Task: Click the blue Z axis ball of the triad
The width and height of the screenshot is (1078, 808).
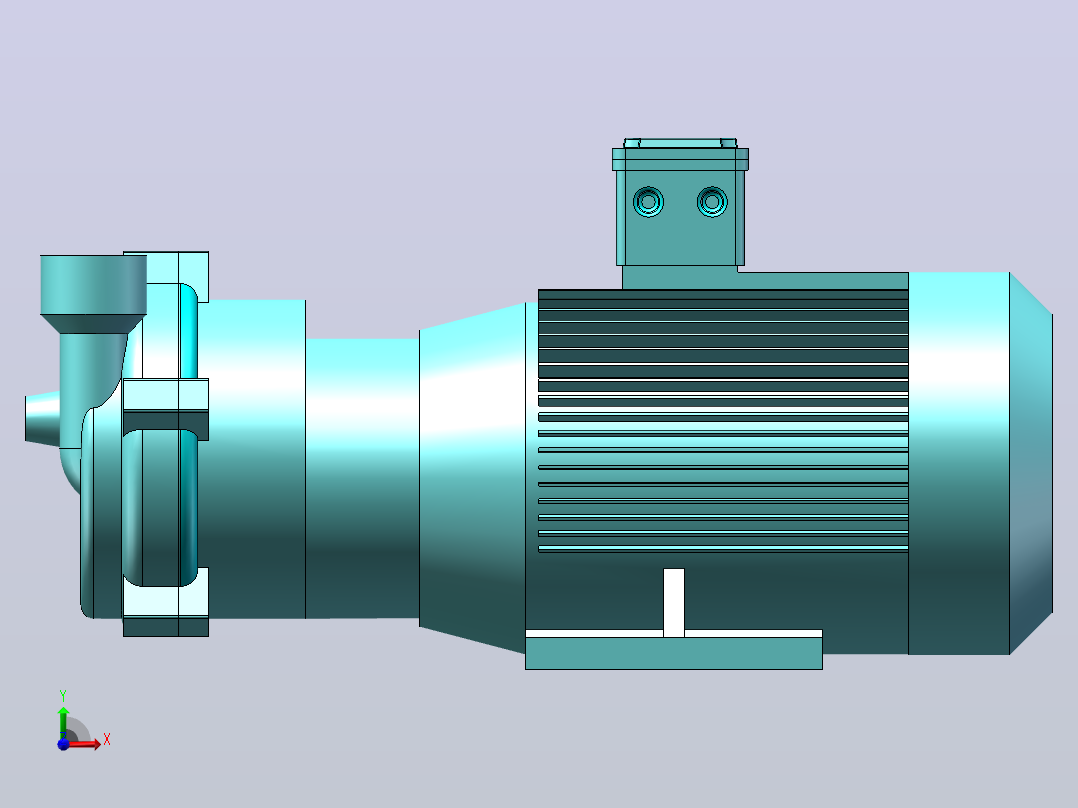Action: click(63, 744)
